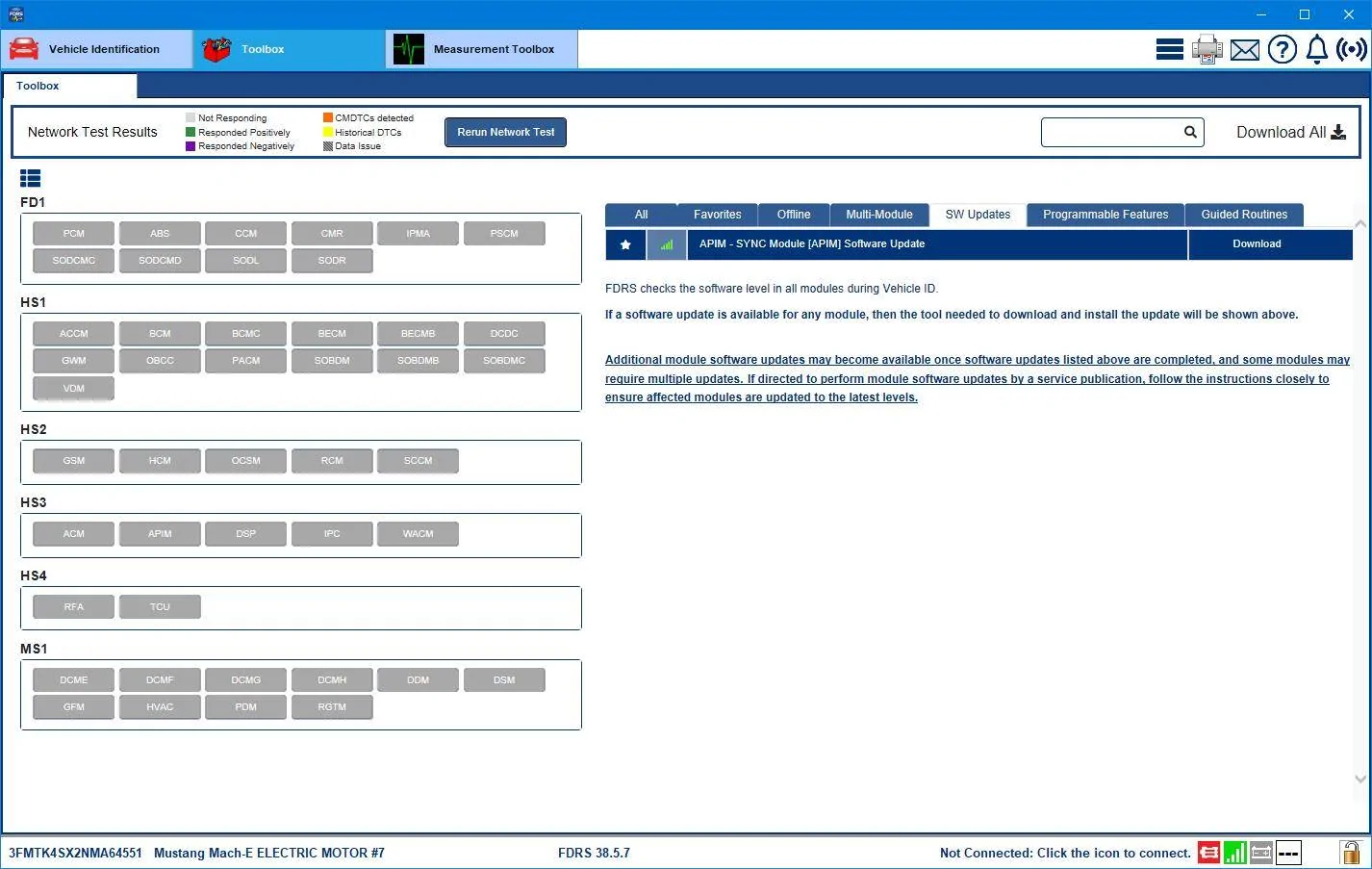Click the wireless connection icon in header
1372x869 pixels.
pyautogui.click(x=1352, y=49)
